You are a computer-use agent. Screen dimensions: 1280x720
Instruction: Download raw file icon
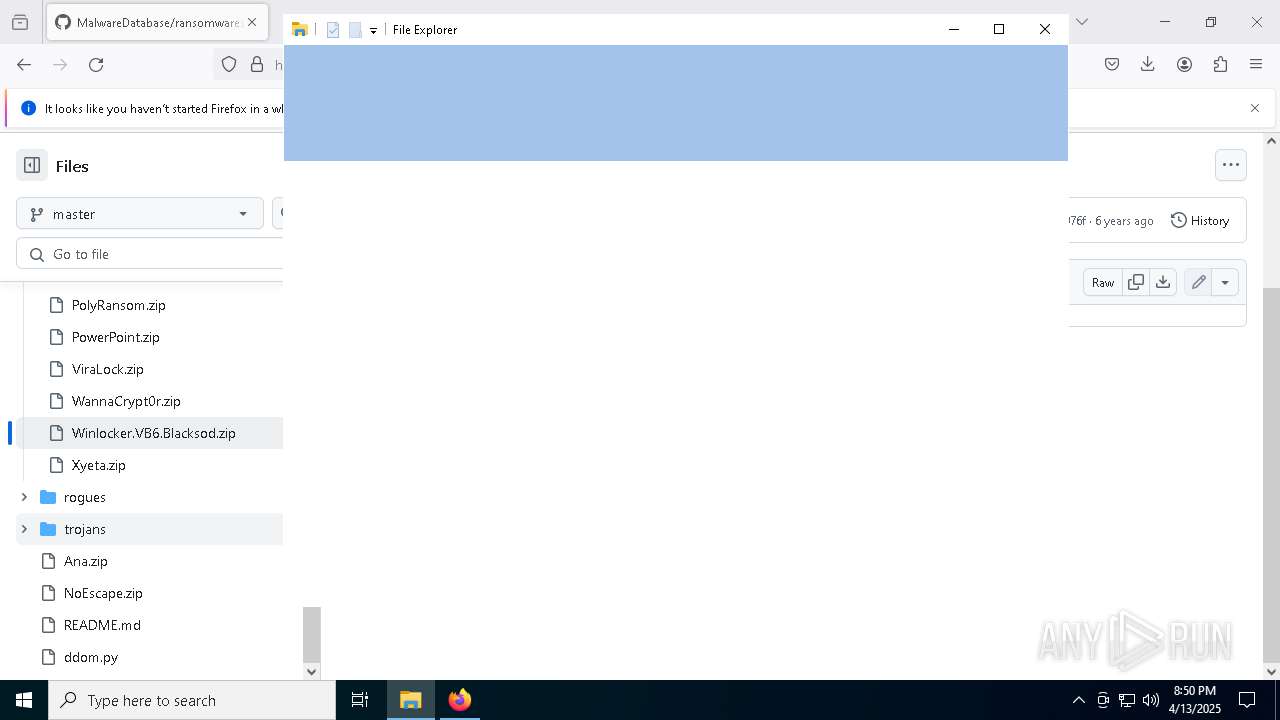(1163, 282)
